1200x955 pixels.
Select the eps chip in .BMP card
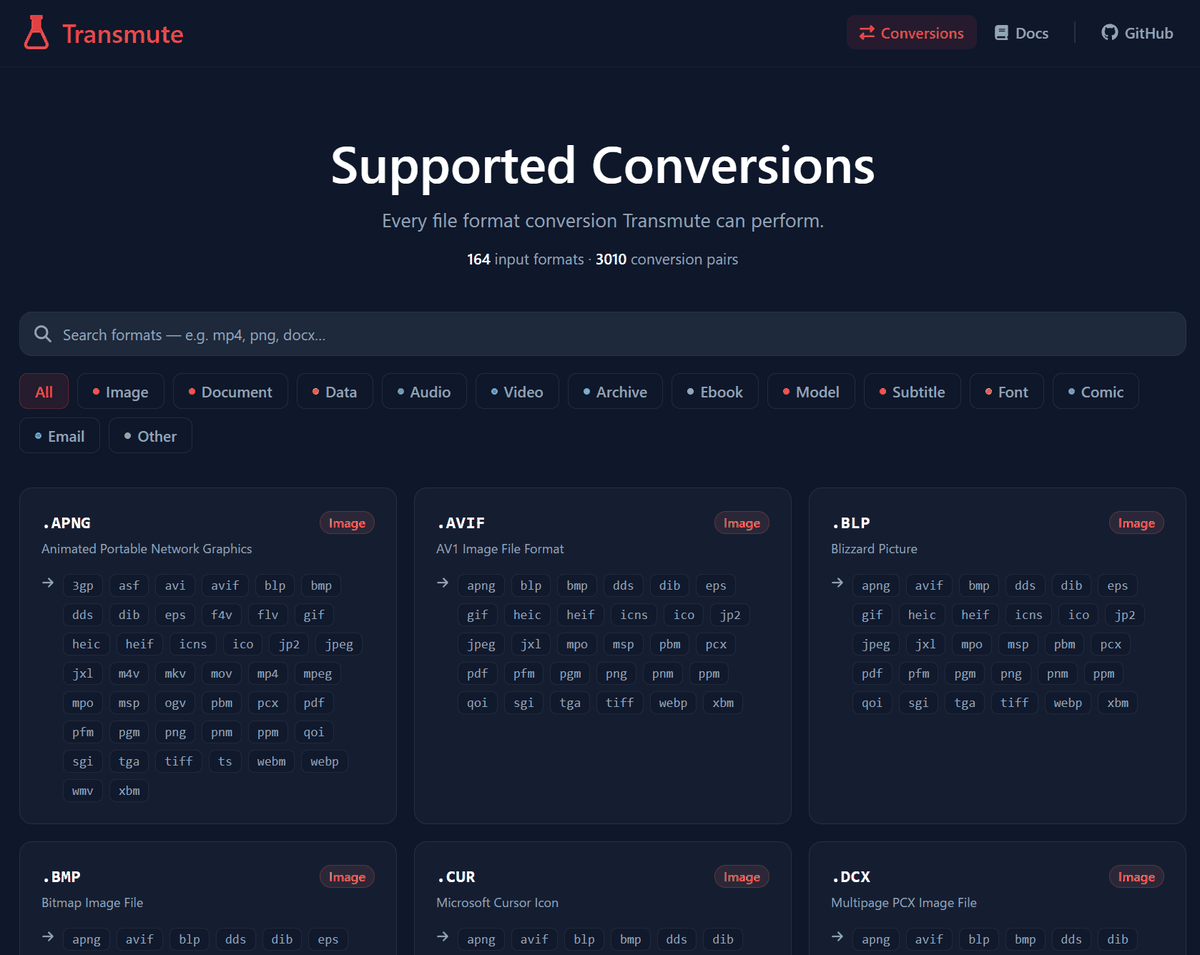pyautogui.click(x=328, y=939)
